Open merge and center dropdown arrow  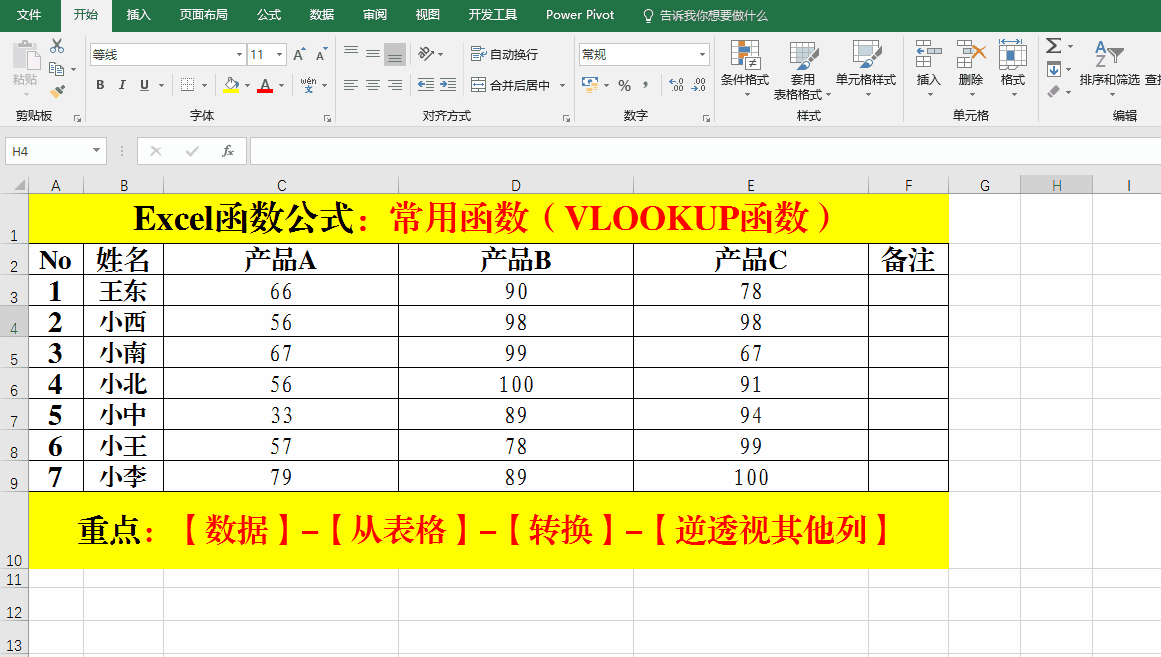(563, 85)
